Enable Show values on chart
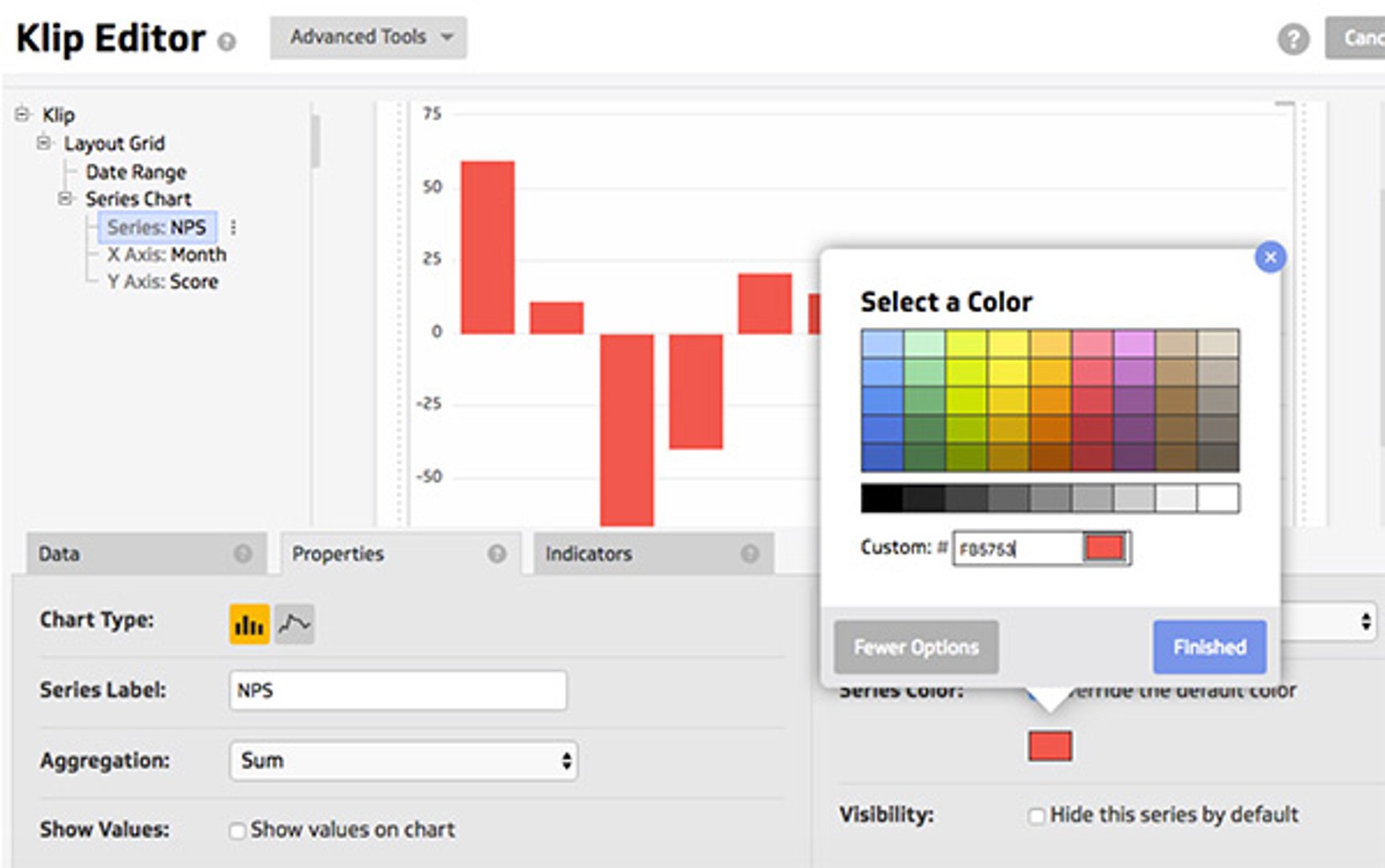Screen dimensions: 1385x868 [236, 829]
